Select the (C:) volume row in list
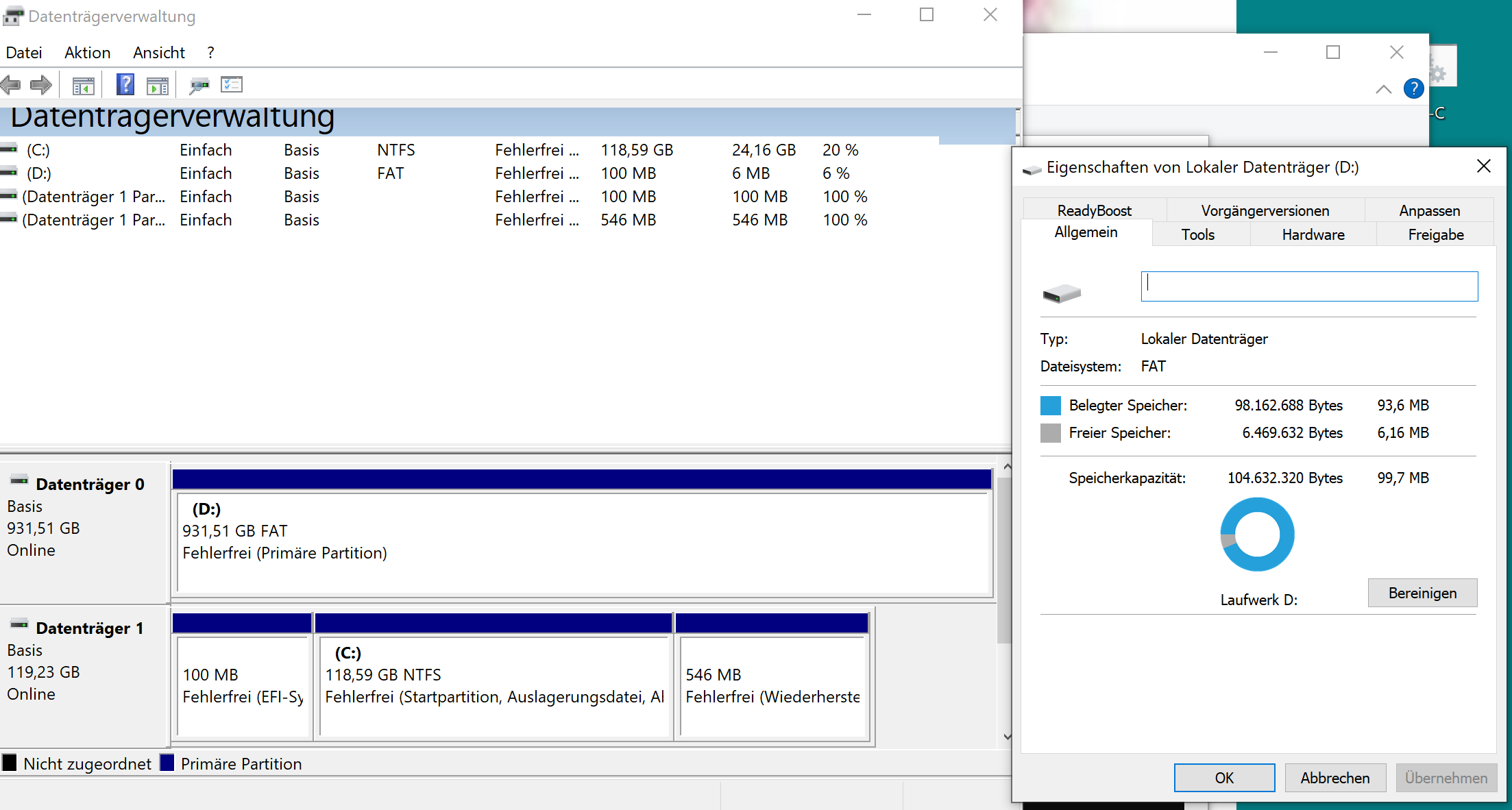 (38, 150)
